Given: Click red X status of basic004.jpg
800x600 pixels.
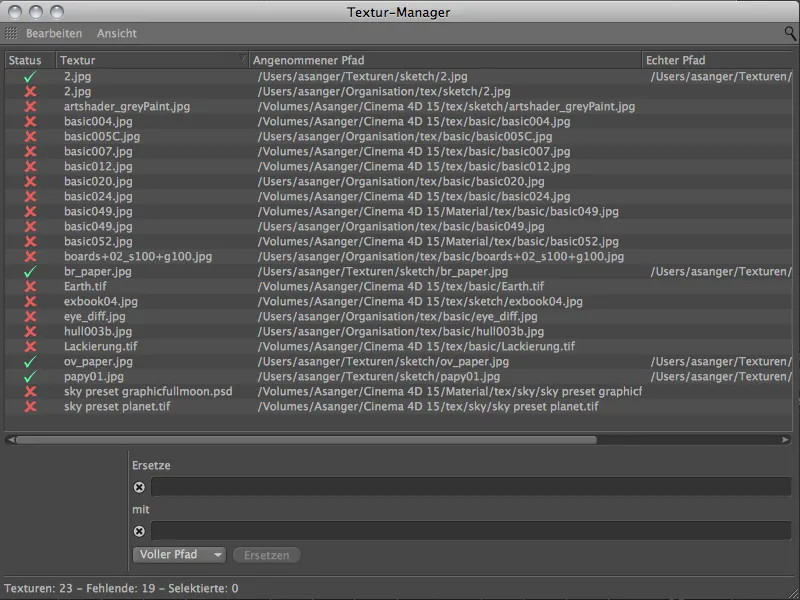Looking at the screenshot, I should click(x=31, y=121).
